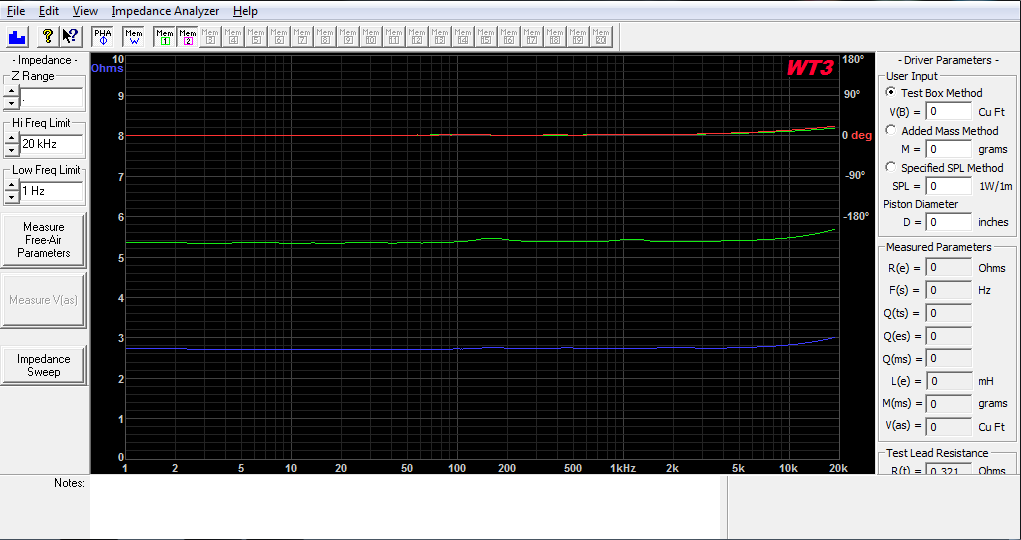Click the Mem 14 memory icon

463,36
